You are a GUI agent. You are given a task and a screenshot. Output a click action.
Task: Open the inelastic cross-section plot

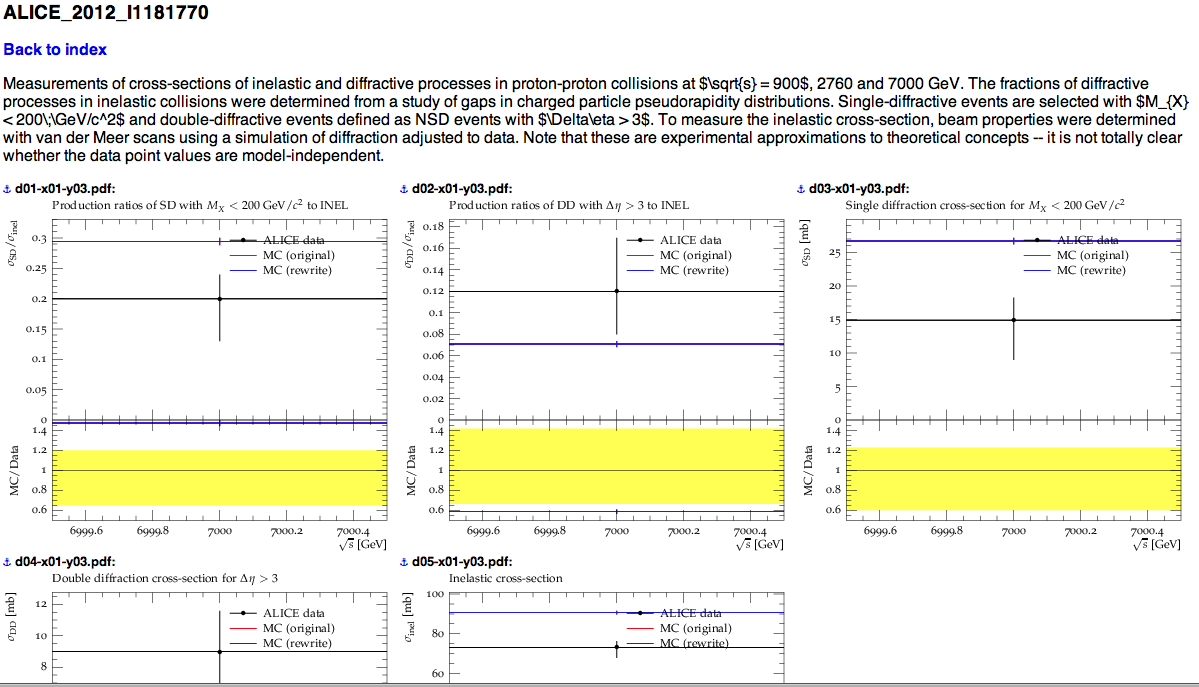[593, 627]
